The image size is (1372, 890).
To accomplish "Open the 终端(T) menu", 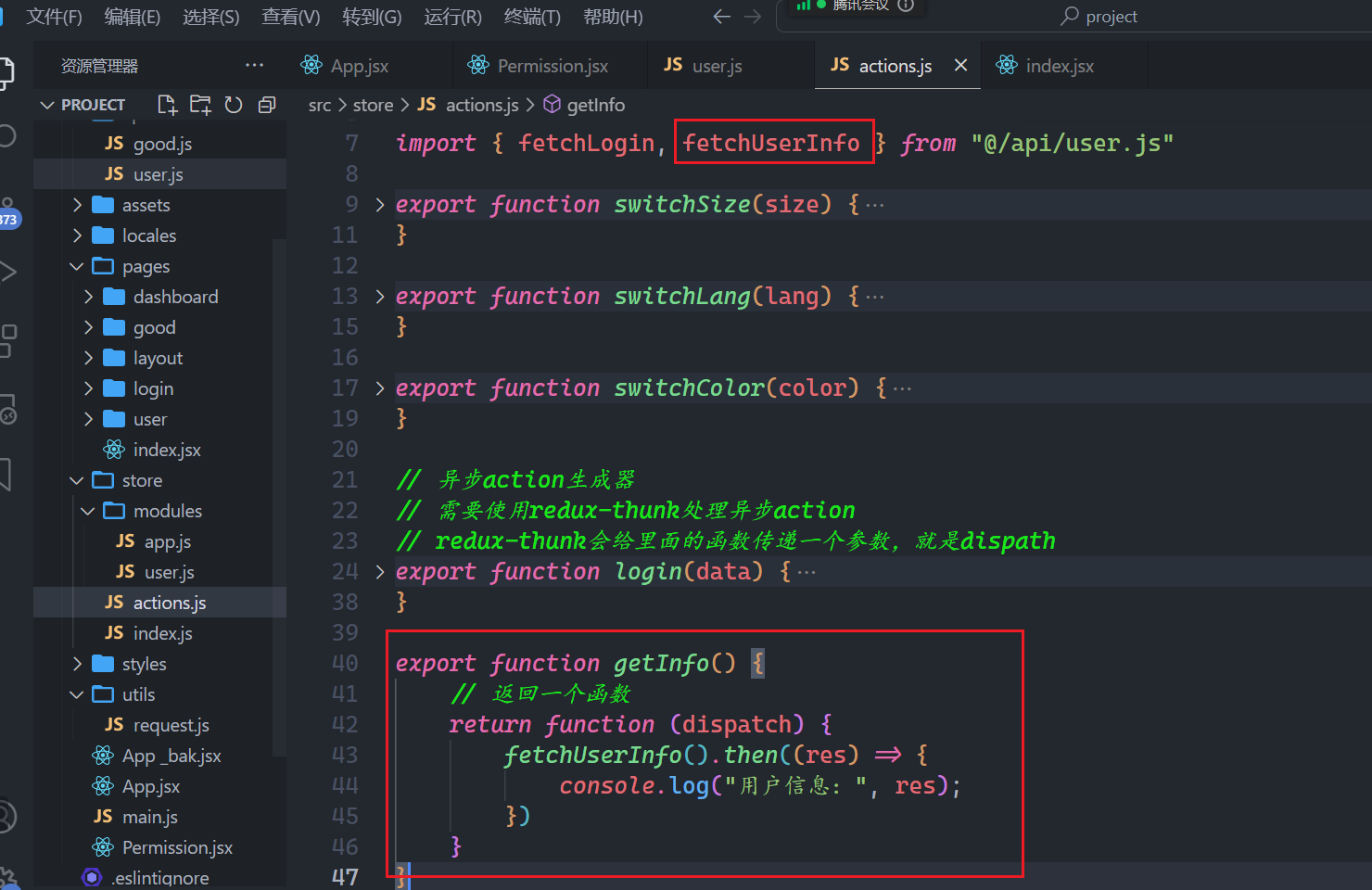I will (x=532, y=17).
